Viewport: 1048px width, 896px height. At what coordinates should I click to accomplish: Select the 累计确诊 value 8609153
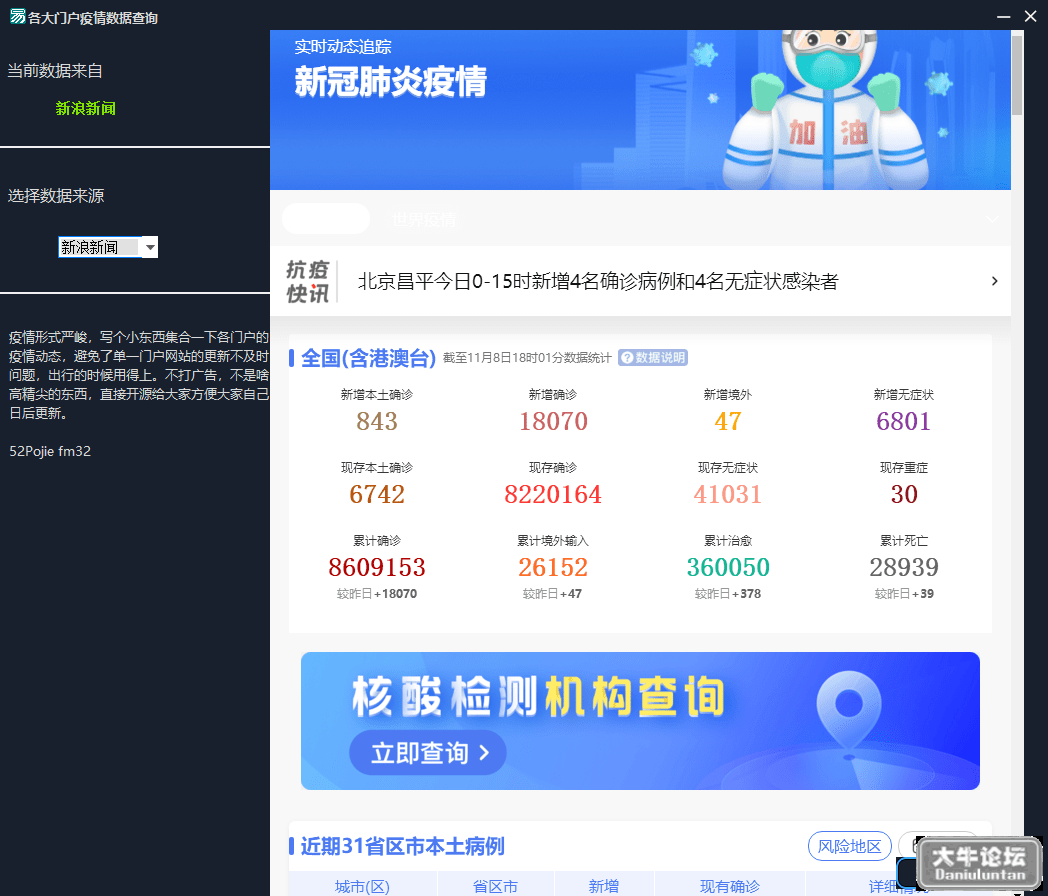(x=377, y=567)
